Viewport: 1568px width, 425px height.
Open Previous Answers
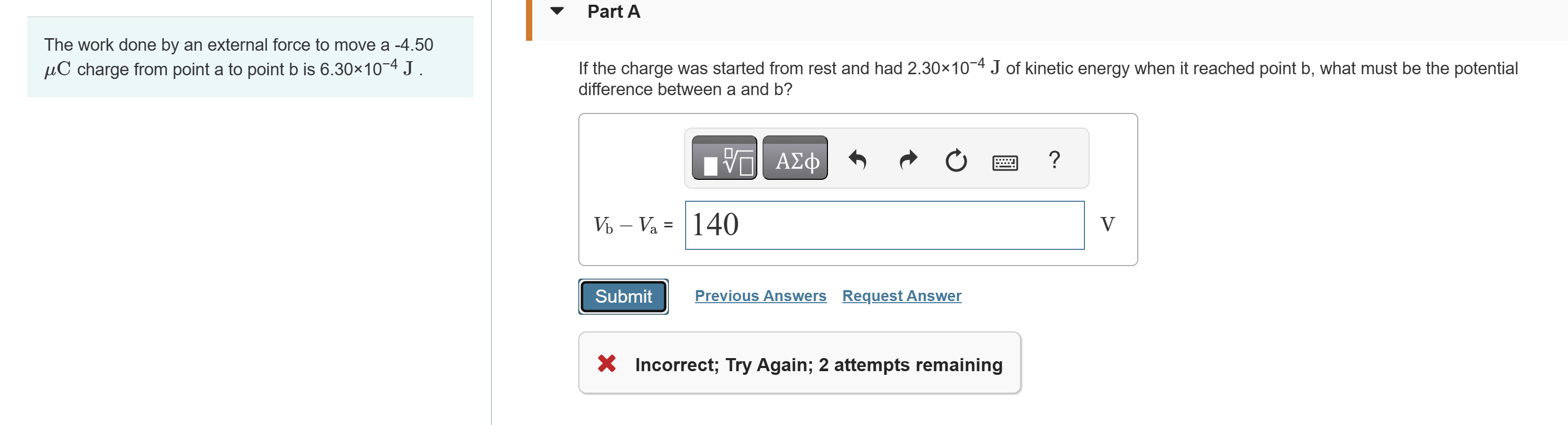[760, 295]
